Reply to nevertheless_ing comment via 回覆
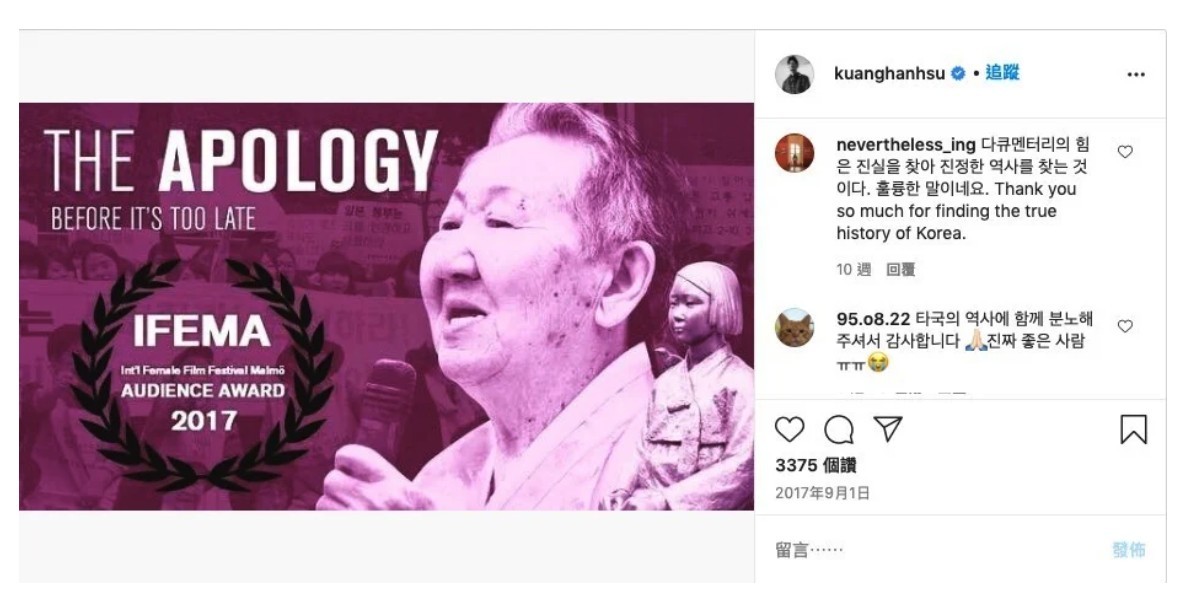Image resolution: width=1193 pixels, height=601 pixels. (x=901, y=269)
